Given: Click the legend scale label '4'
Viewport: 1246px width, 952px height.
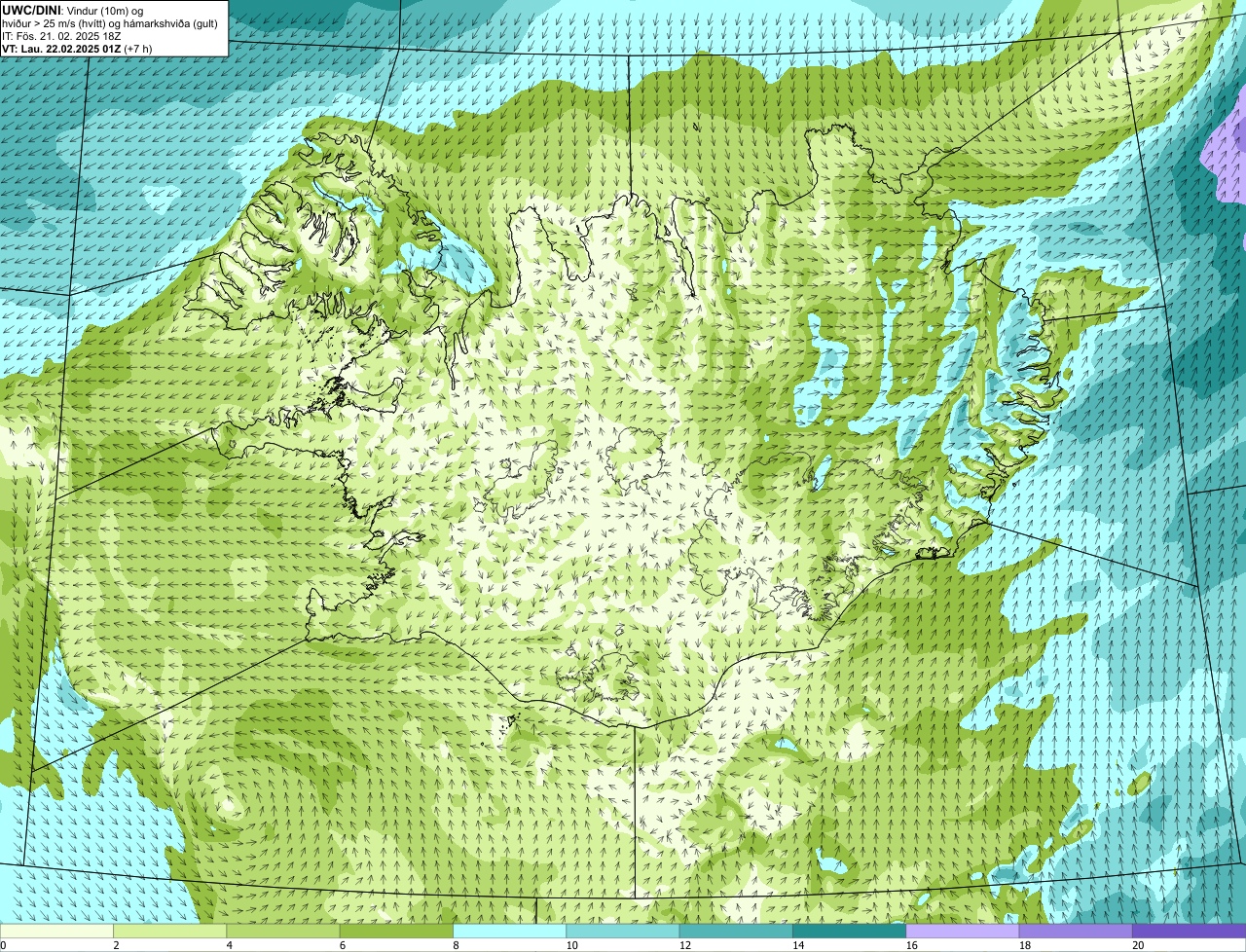Looking at the screenshot, I should tap(229, 945).
